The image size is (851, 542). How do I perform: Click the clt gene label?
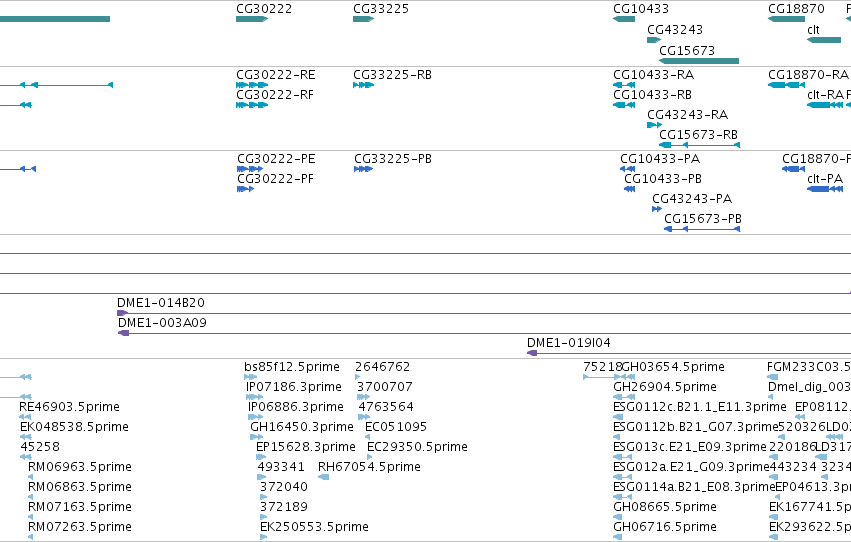point(813,30)
